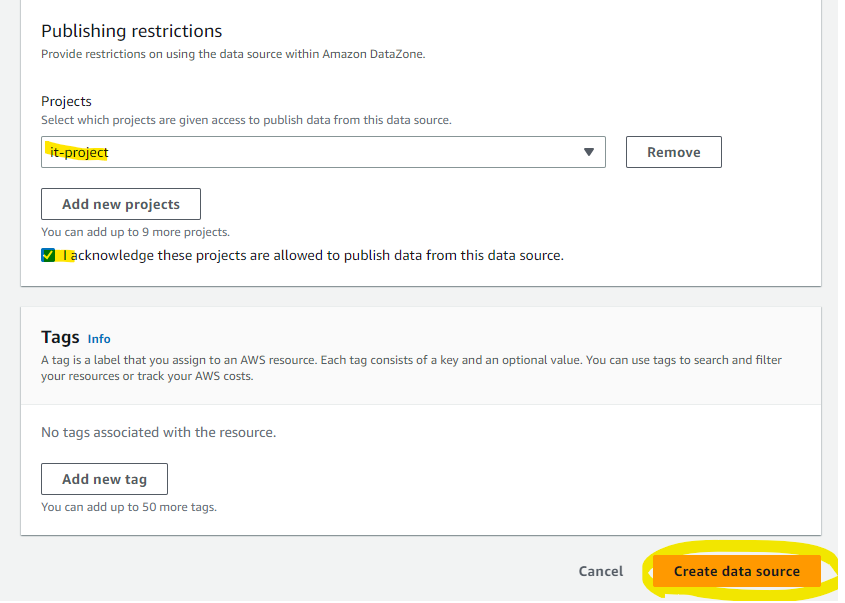
Task: Click the Publishing restrictions description text
Action: [233, 54]
